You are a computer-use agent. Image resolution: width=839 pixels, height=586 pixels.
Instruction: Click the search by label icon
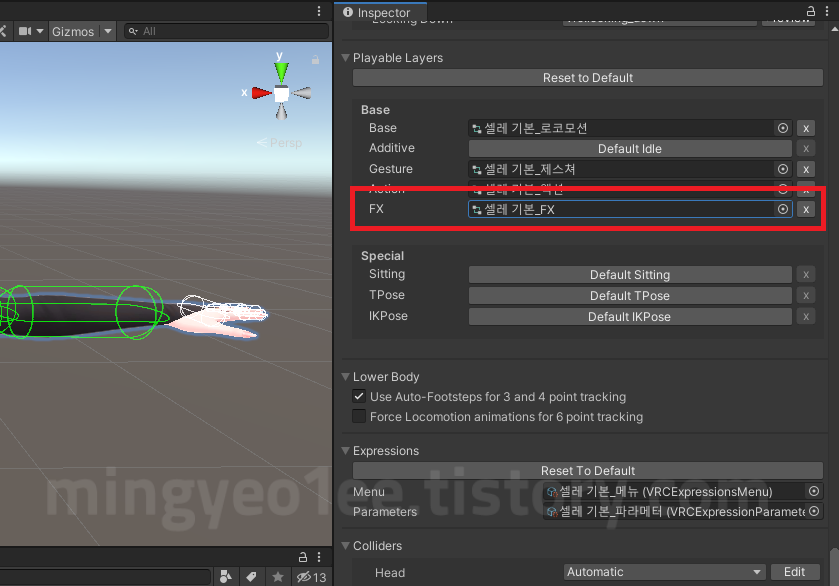coord(251,576)
